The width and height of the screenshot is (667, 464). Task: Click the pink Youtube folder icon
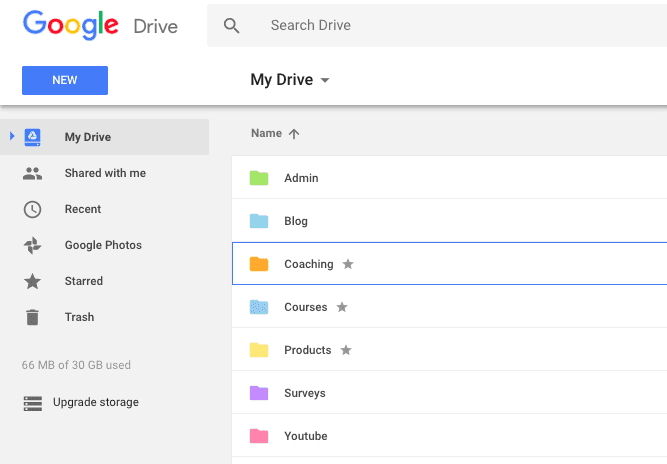pyautogui.click(x=259, y=436)
